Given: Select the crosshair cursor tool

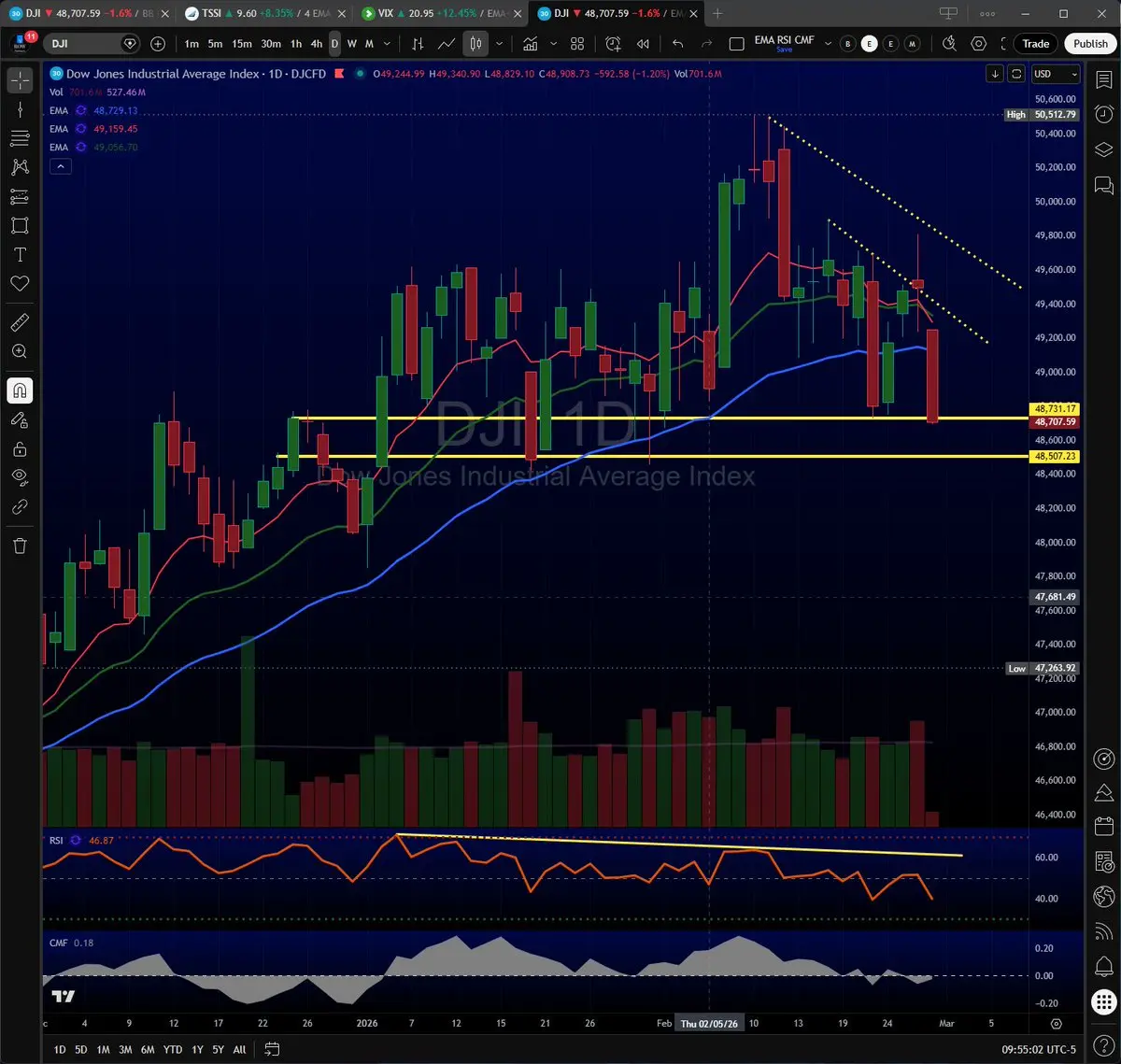Looking at the screenshot, I should [x=20, y=80].
